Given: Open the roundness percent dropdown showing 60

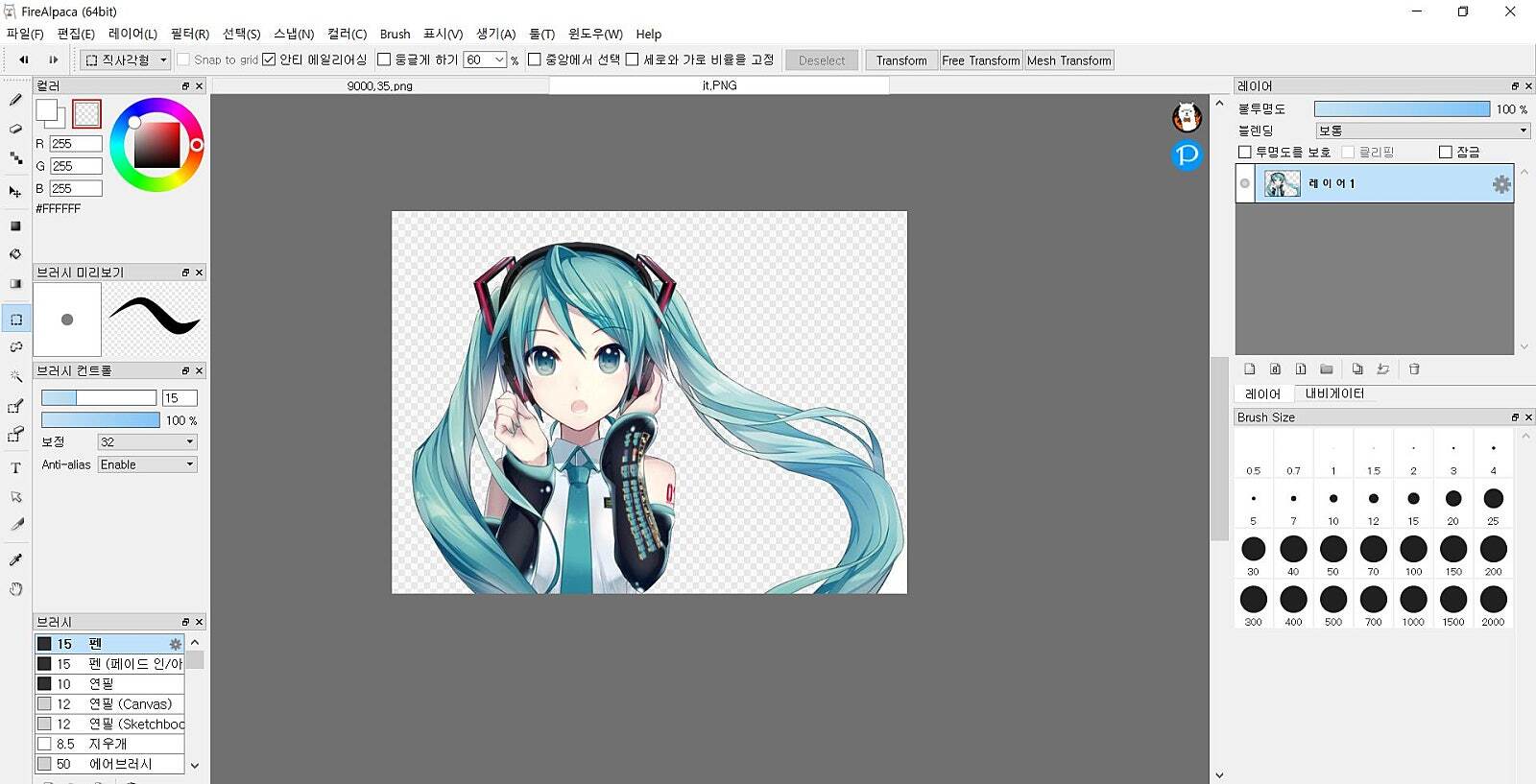Looking at the screenshot, I should pos(486,59).
